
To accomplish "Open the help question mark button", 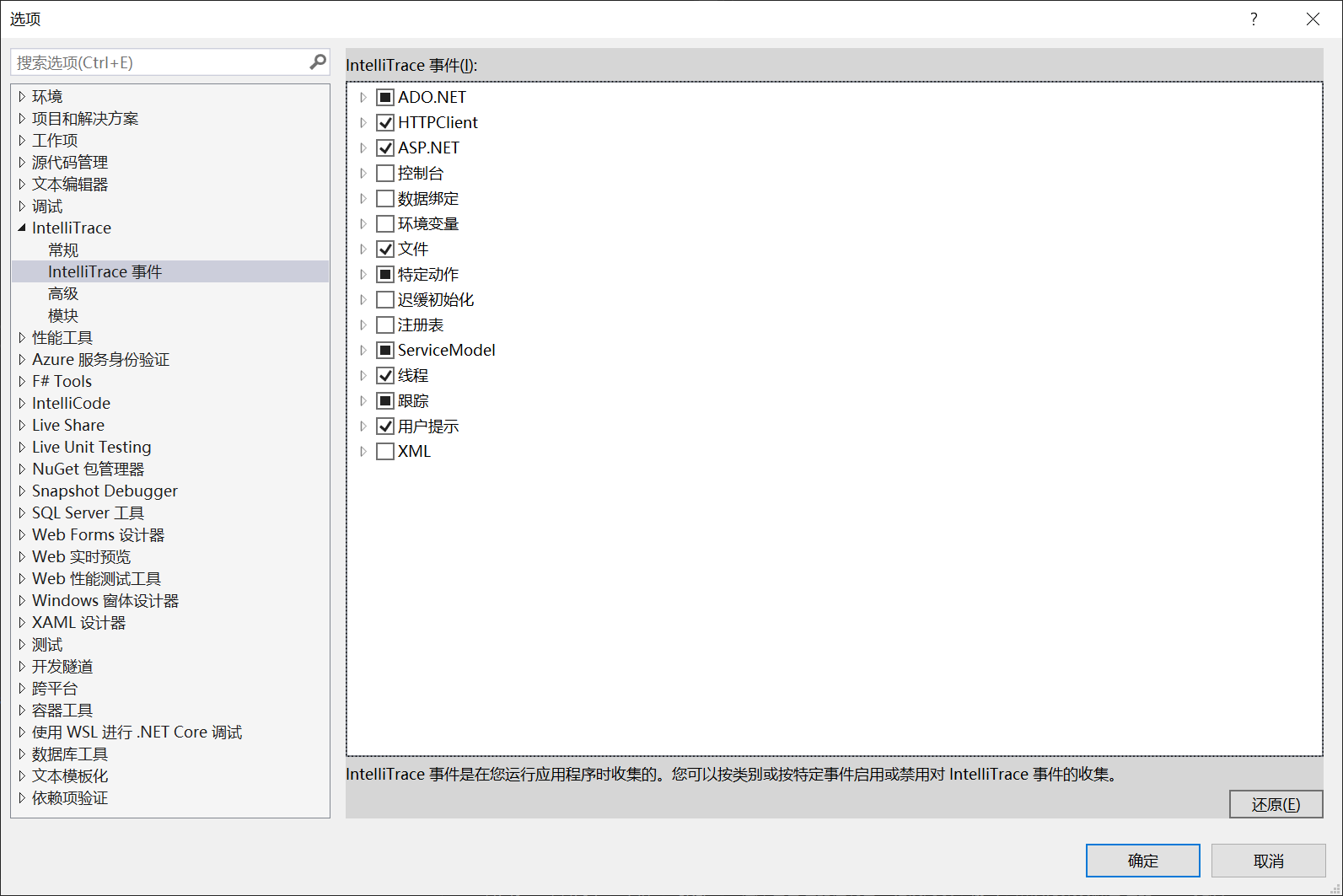I will (x=1254, y=19).
